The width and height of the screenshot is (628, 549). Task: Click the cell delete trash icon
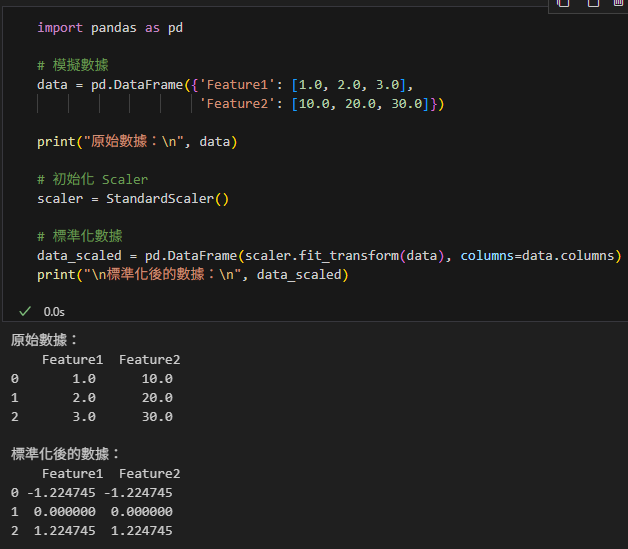619,3
